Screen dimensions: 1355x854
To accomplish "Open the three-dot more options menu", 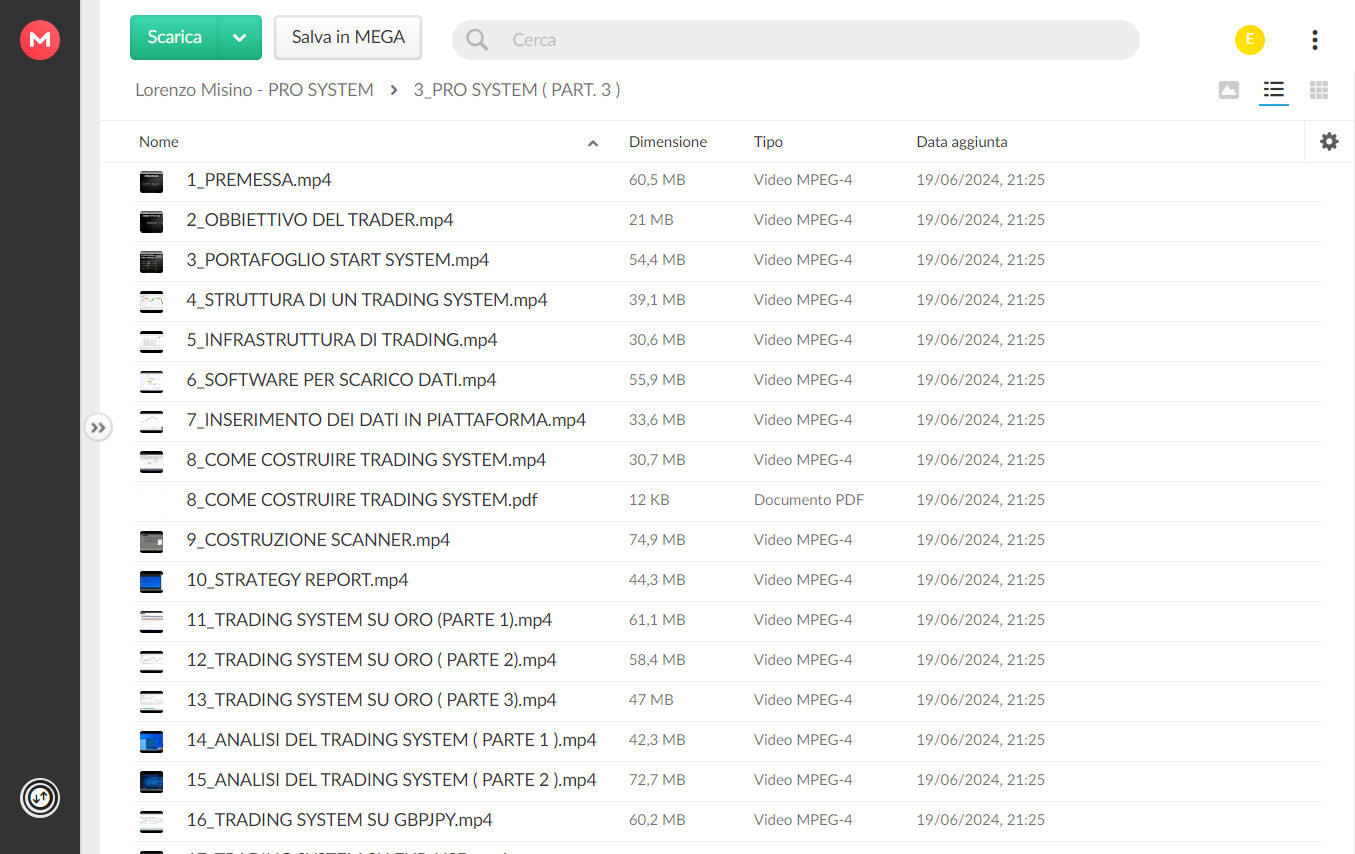I will click(1314, 40).
